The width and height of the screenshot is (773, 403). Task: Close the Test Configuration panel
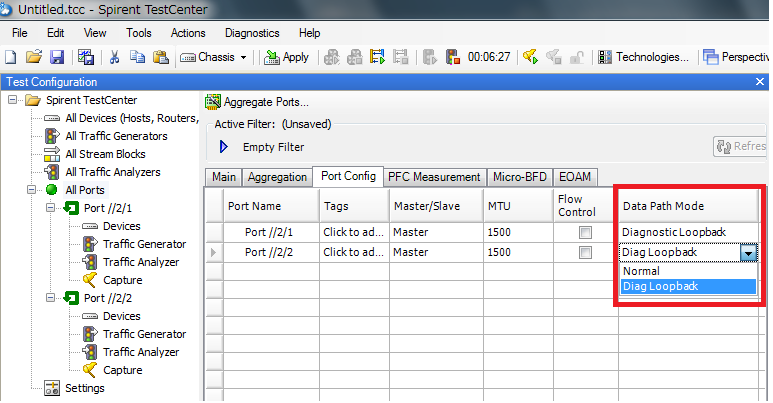[760, 82]
